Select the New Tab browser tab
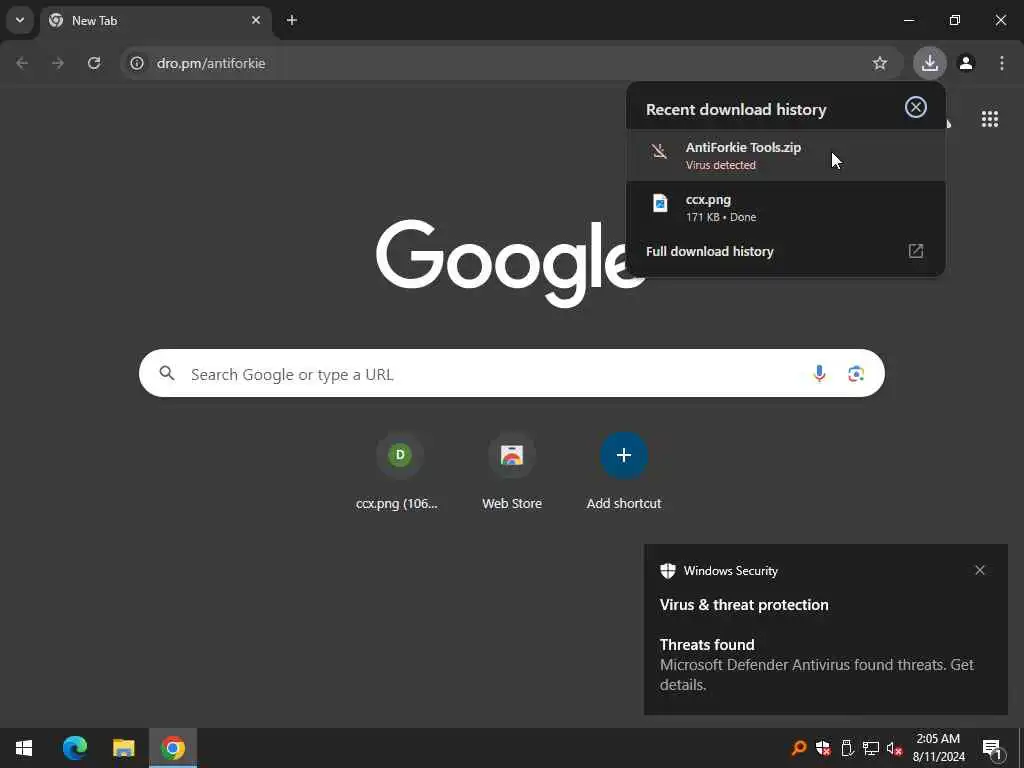 (157, 21)
